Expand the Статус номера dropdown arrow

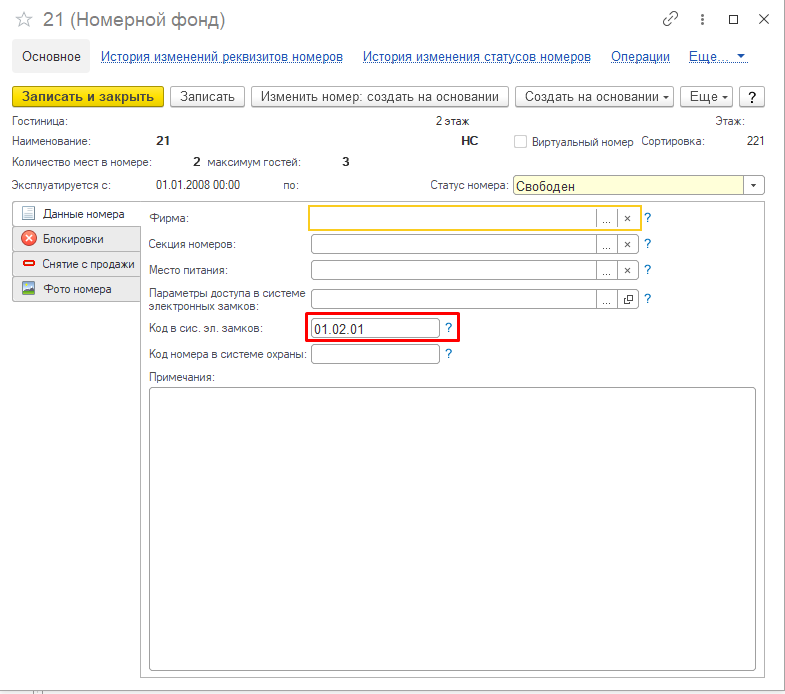(x=753, y=186)
